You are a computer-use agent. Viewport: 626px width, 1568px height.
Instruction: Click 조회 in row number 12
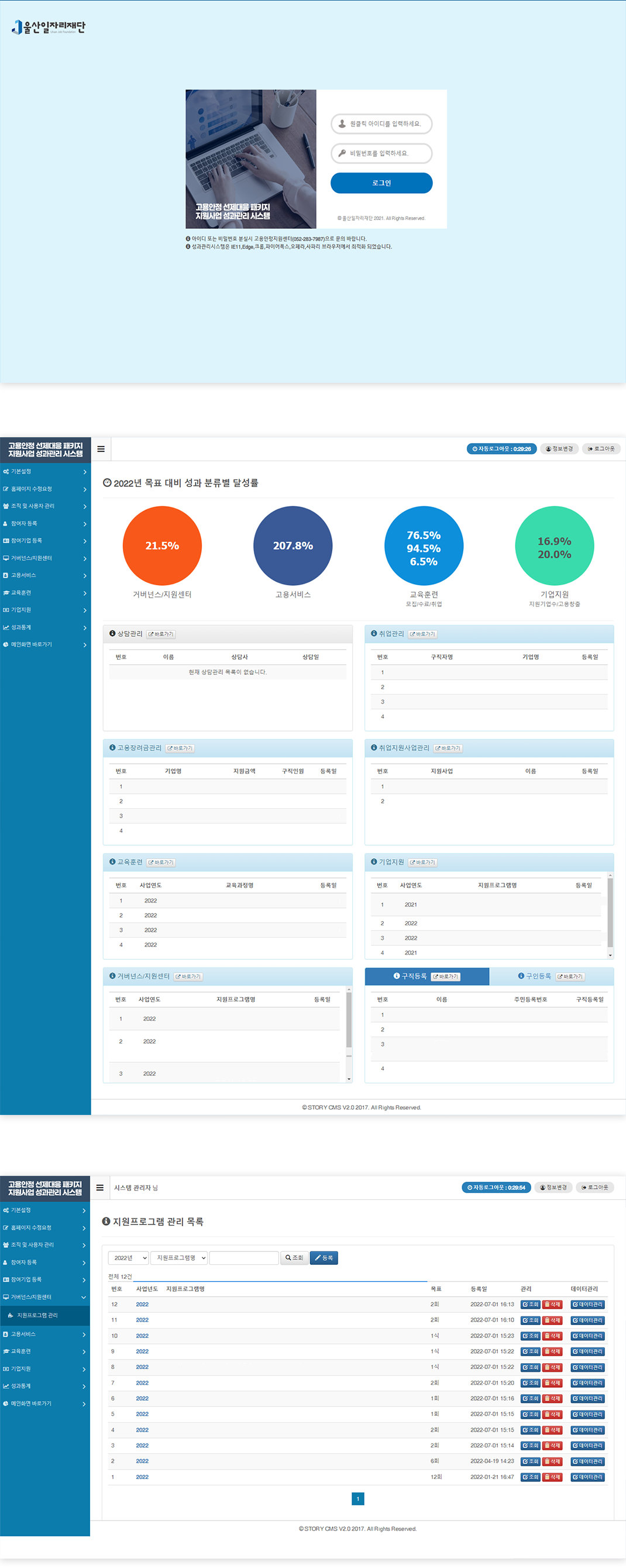click(530, 1305)
